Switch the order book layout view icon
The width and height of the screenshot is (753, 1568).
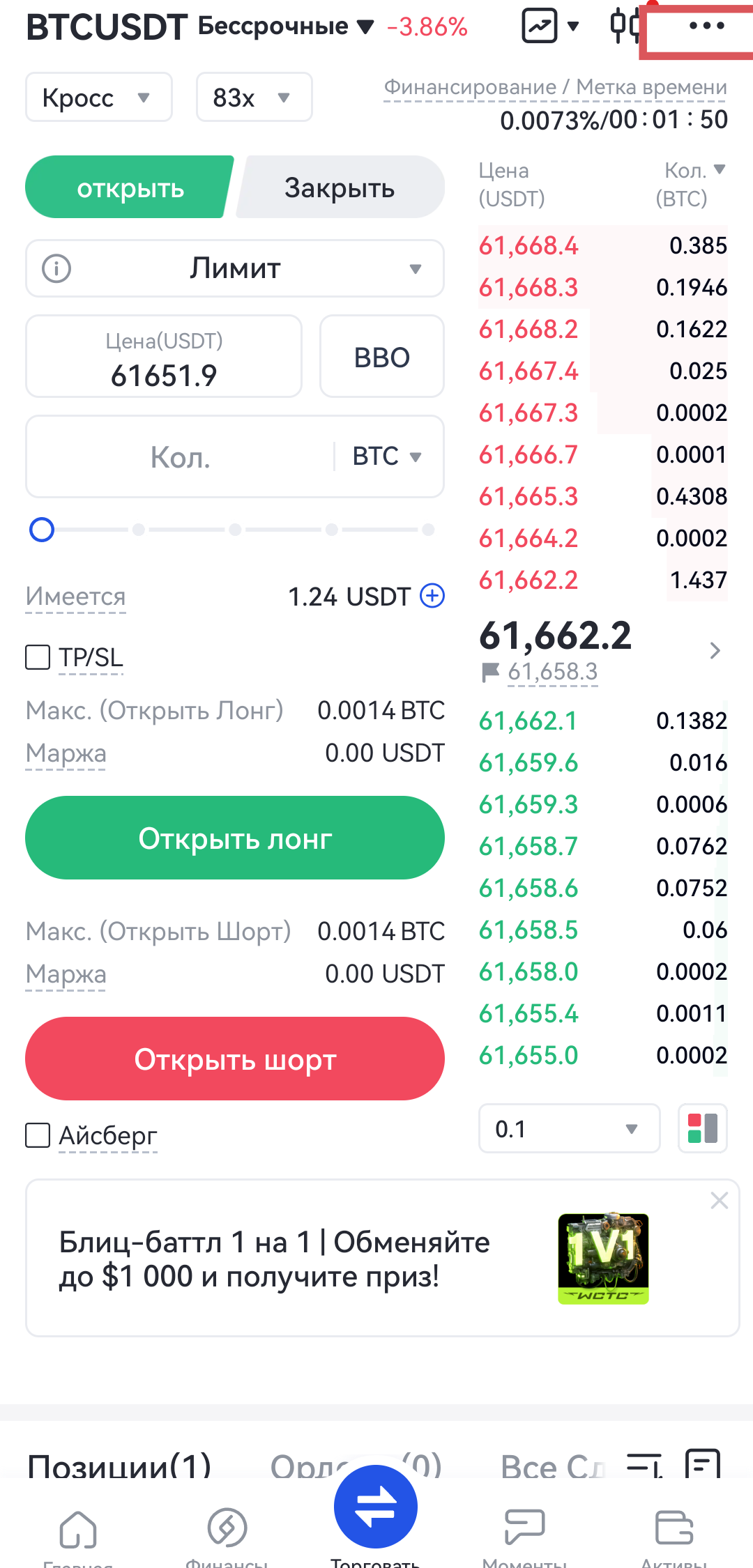click(x=702, y=1128)
